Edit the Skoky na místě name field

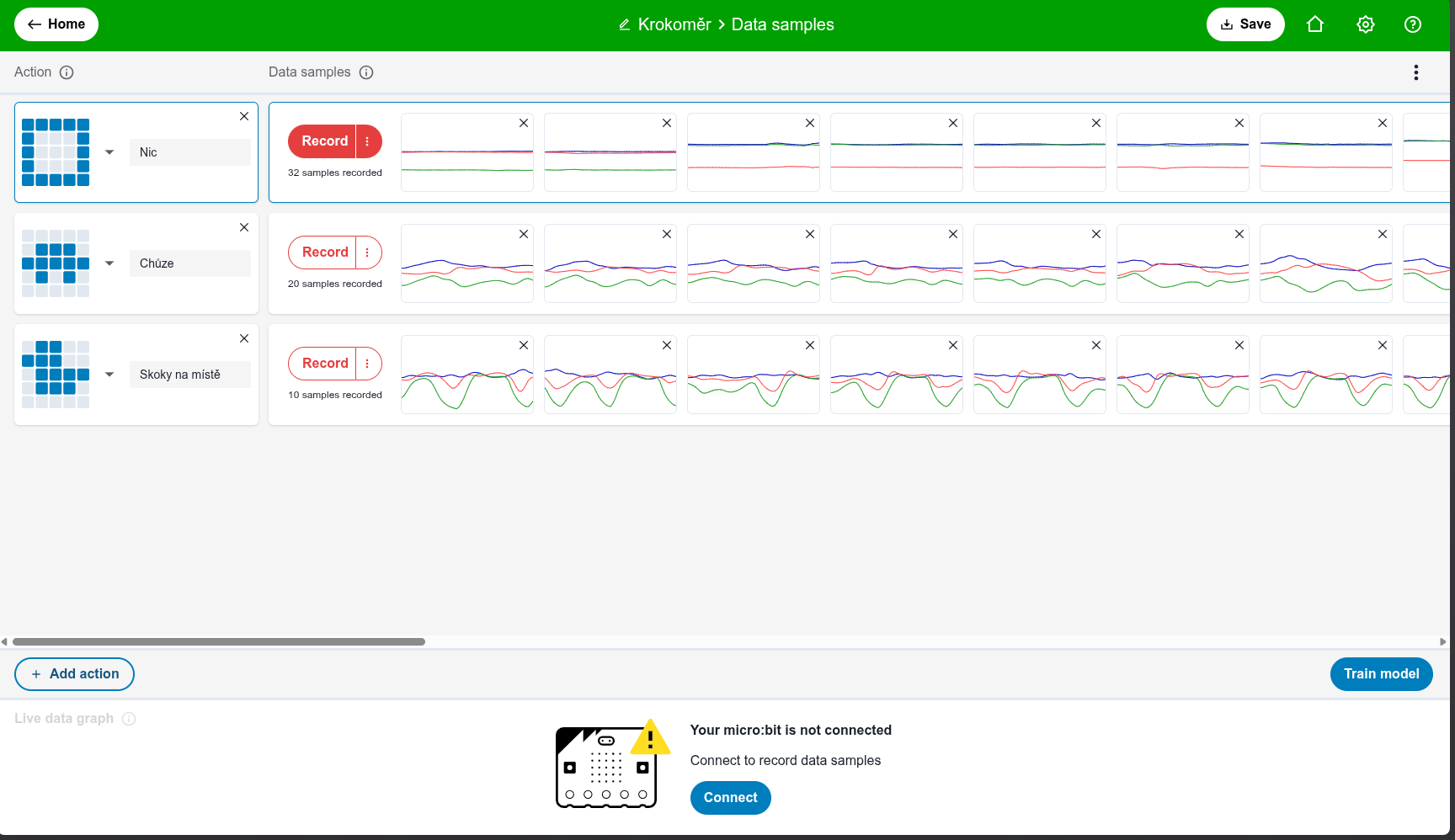point(190,375)
